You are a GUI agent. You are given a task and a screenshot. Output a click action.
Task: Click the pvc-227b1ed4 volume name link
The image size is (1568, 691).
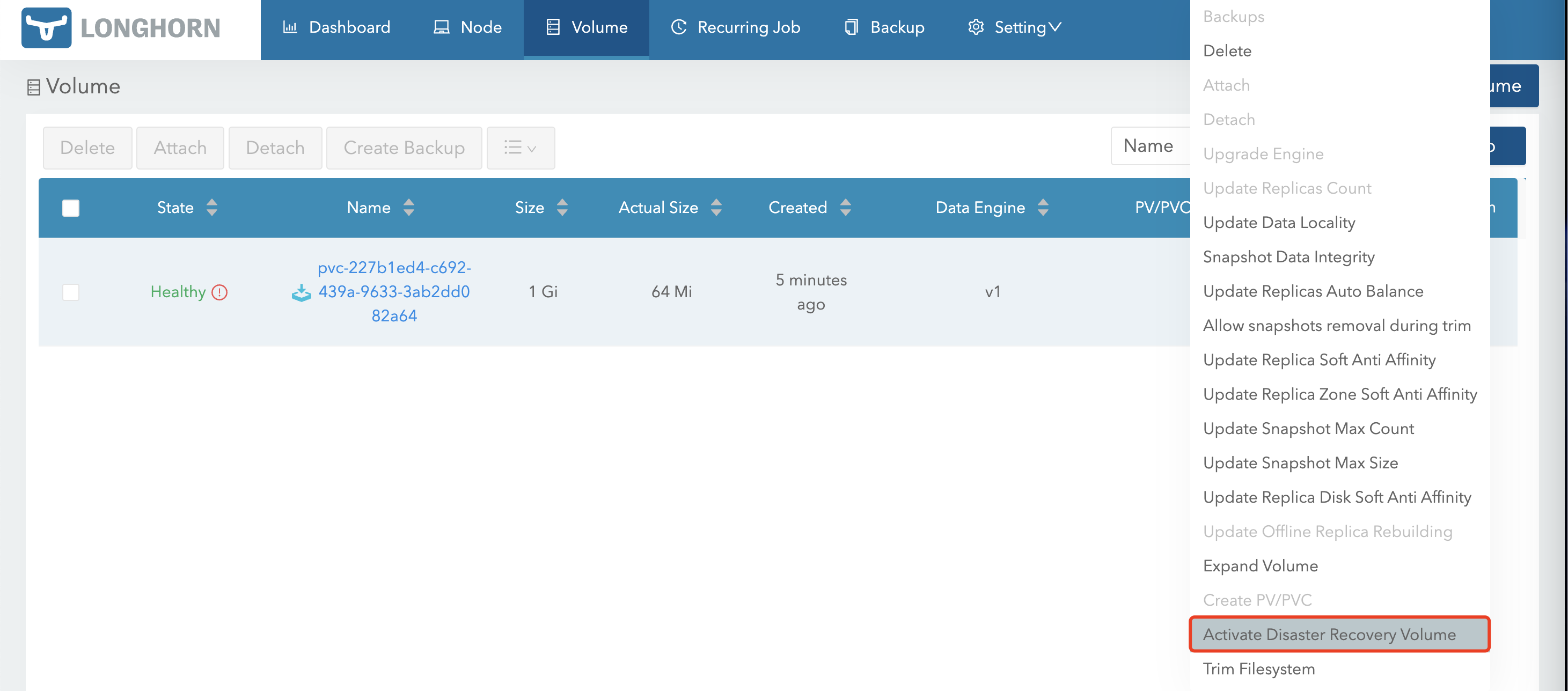coord(393,291)
